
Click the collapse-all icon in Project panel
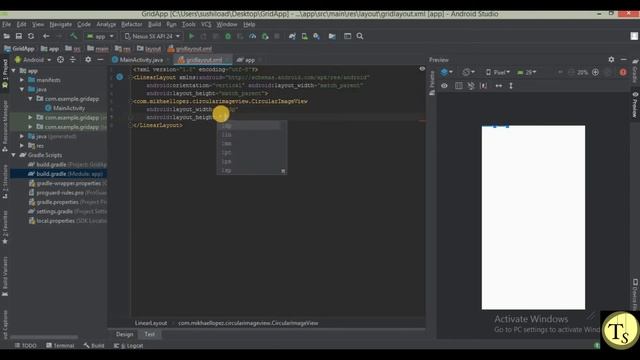pos(73,60)
